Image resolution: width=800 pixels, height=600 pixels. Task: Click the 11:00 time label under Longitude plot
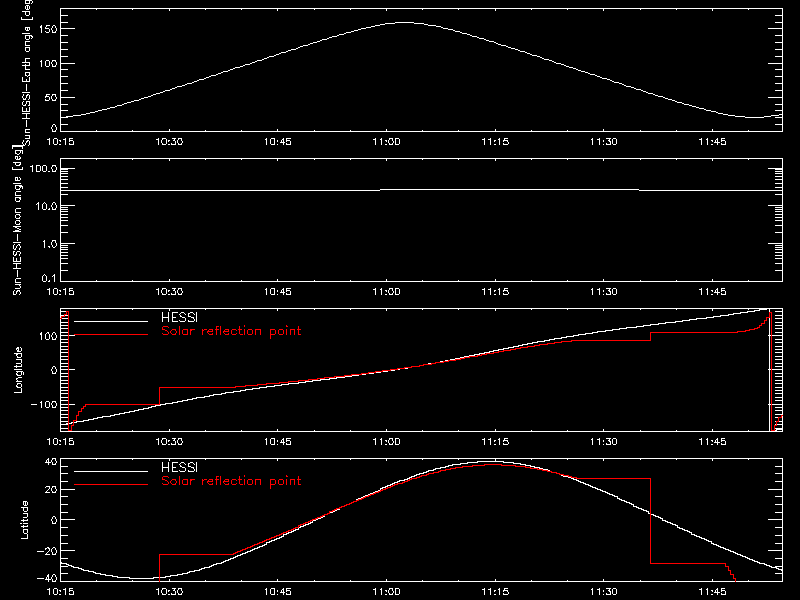pos(387,442)
